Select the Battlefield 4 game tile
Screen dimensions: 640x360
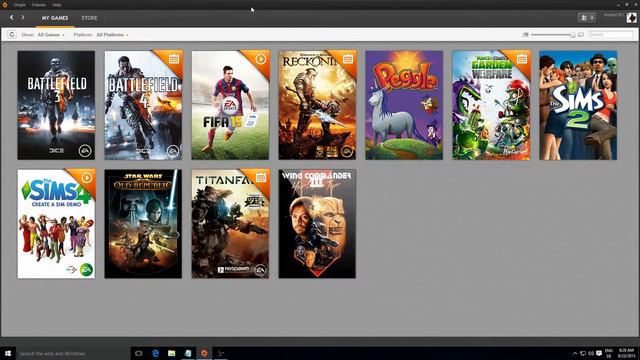(143, 105)
